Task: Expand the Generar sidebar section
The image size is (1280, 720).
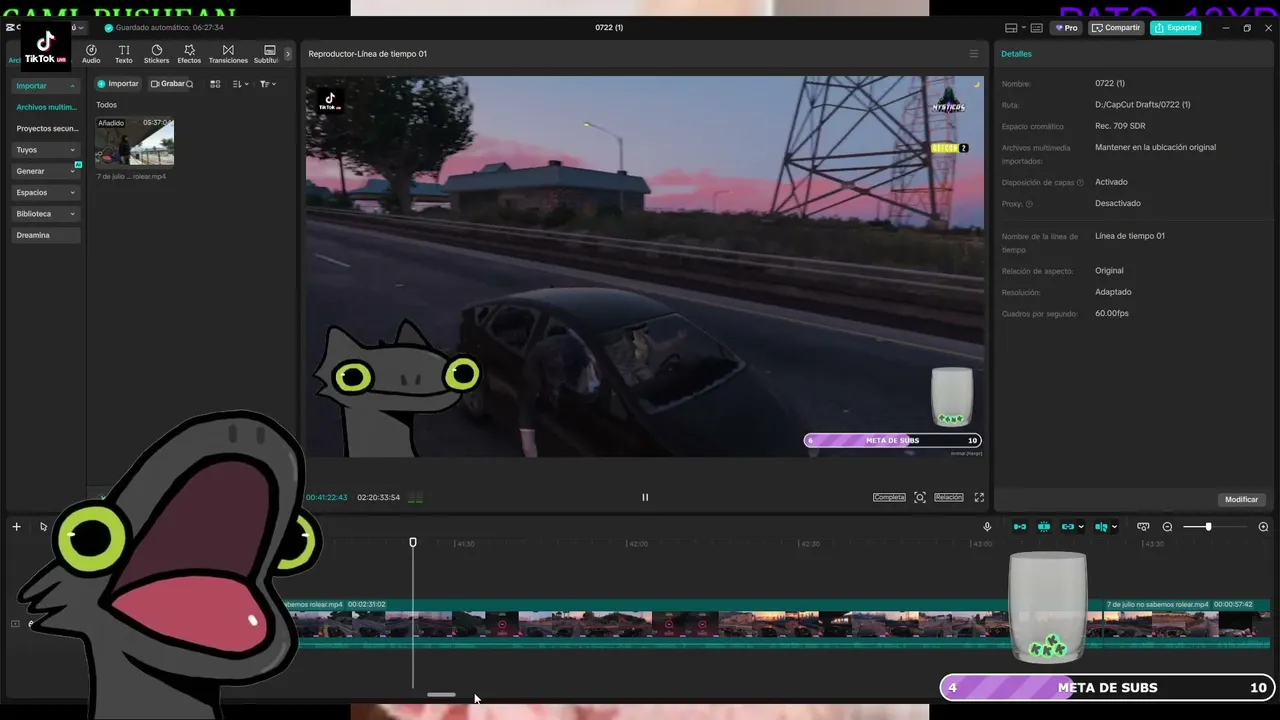Action: pos(46,171)
